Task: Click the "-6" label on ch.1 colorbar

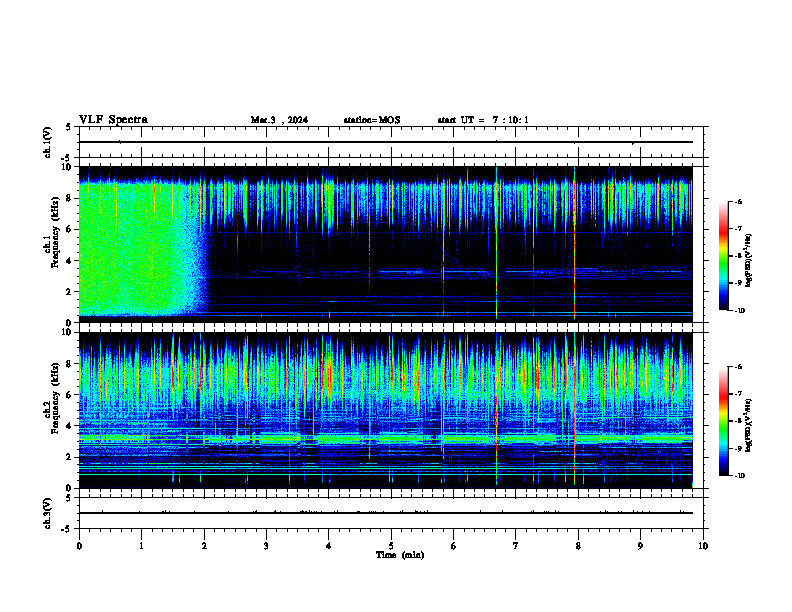Action: pos(738,202)
